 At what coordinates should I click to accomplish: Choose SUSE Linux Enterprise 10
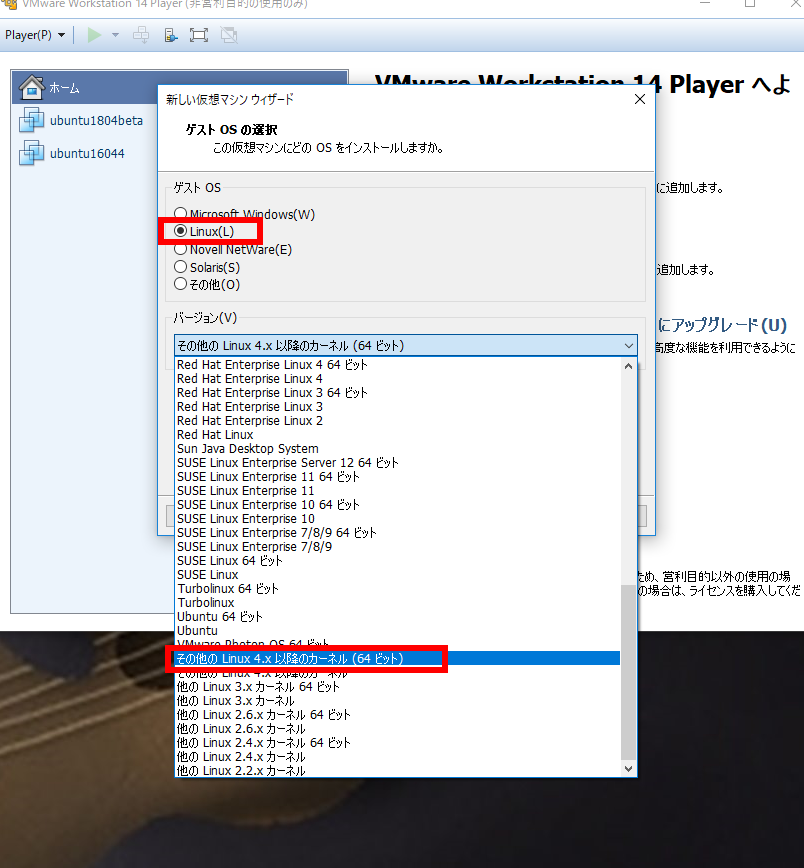[398, 519]
